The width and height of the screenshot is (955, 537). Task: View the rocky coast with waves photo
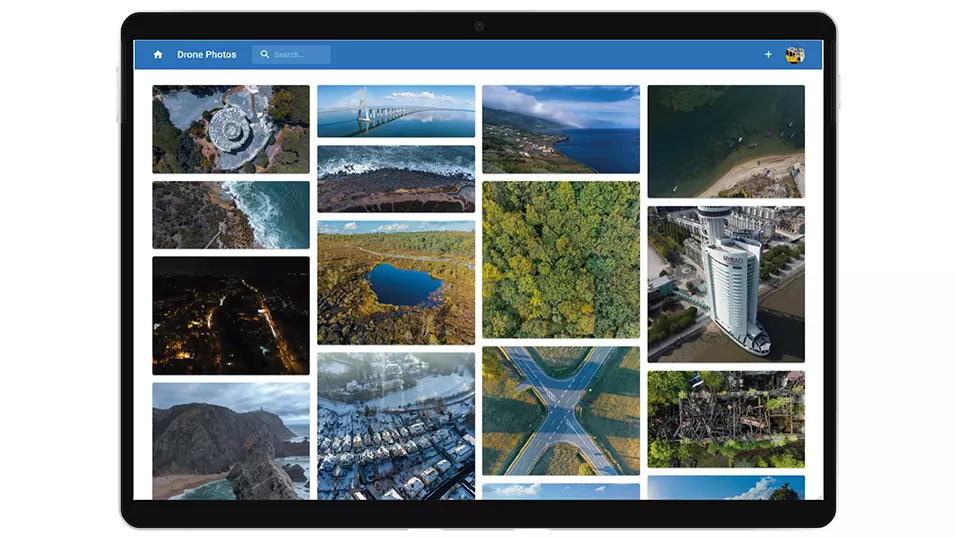(x=231, y=215)
